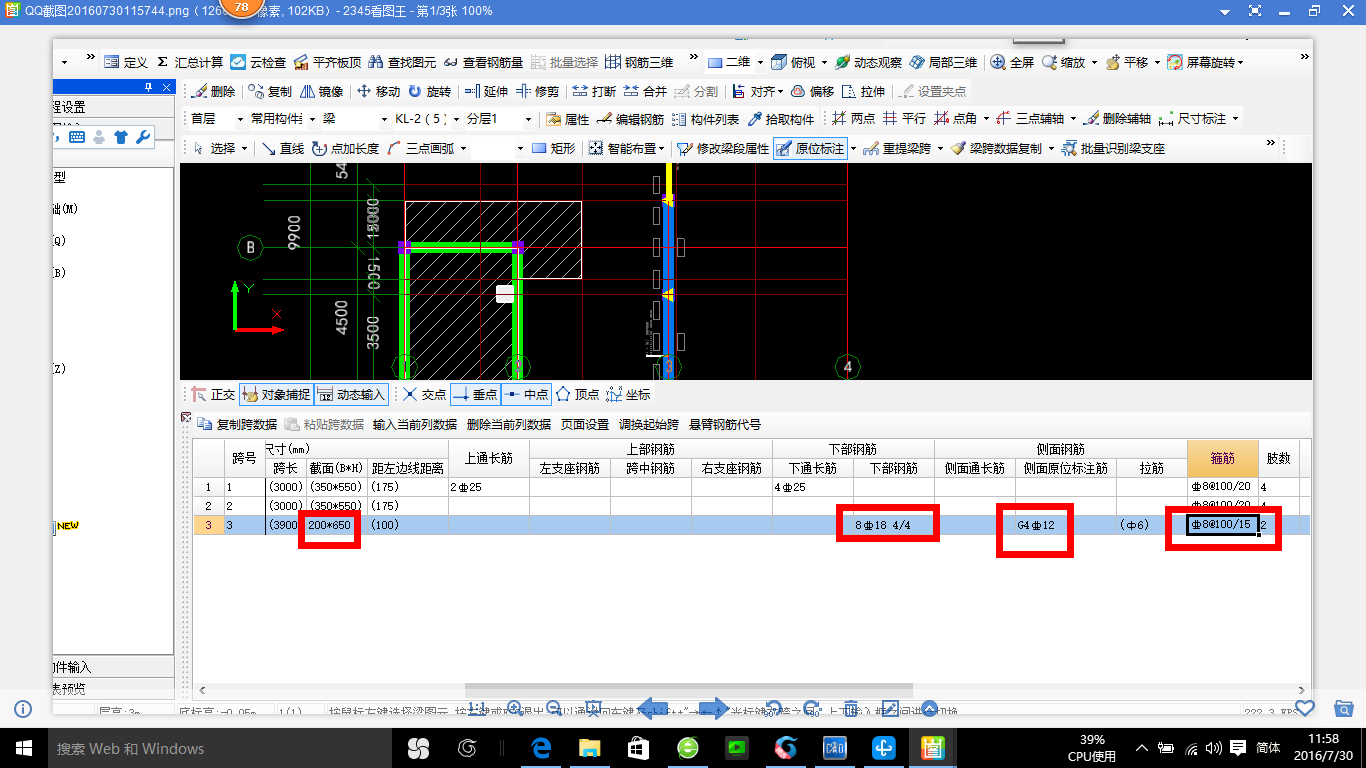
Task: Toggle 顶点 vertex snap
Action: (577, 394)
